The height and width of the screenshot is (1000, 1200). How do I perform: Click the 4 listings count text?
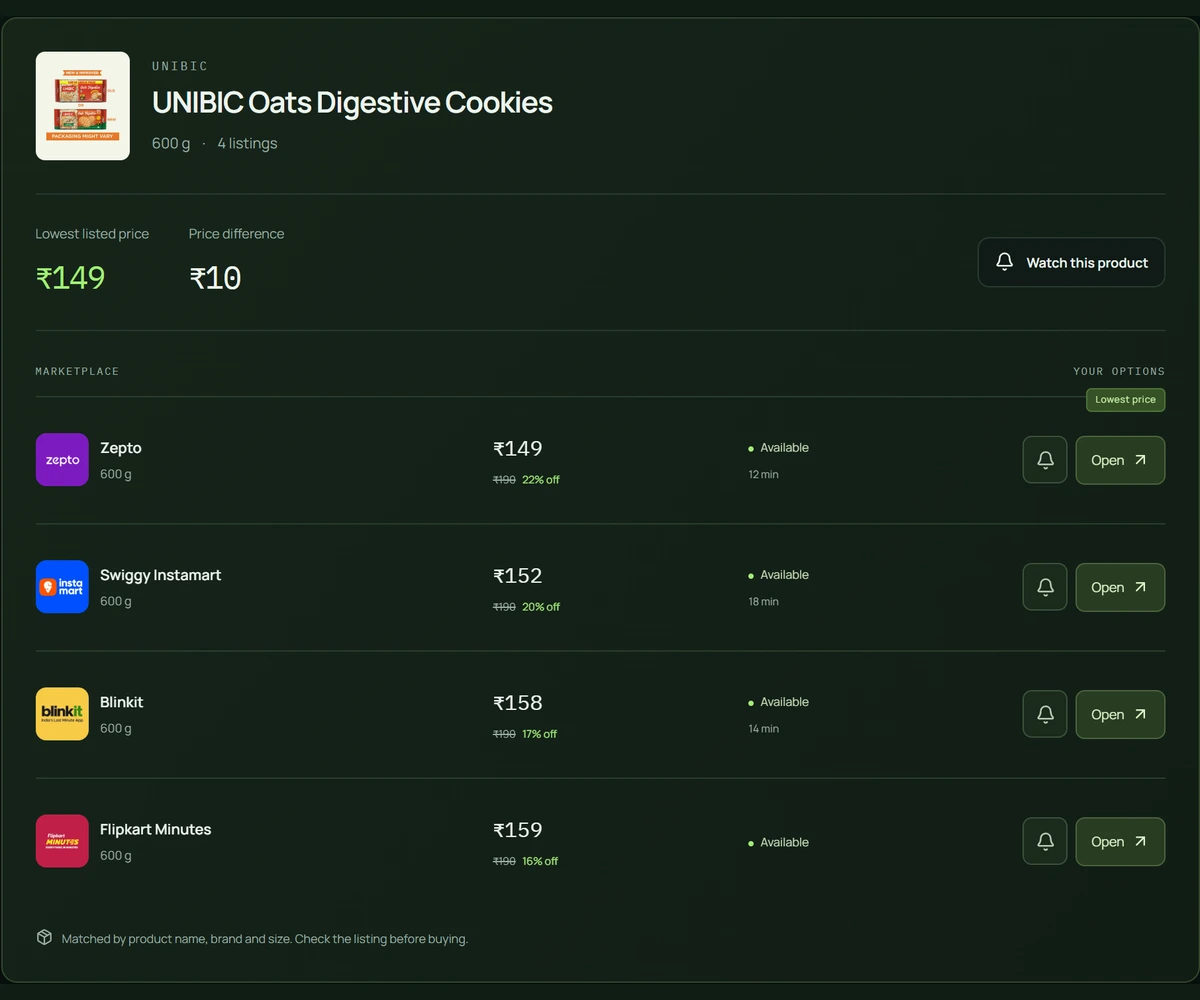pyautogui.click(x=247, y=143)
